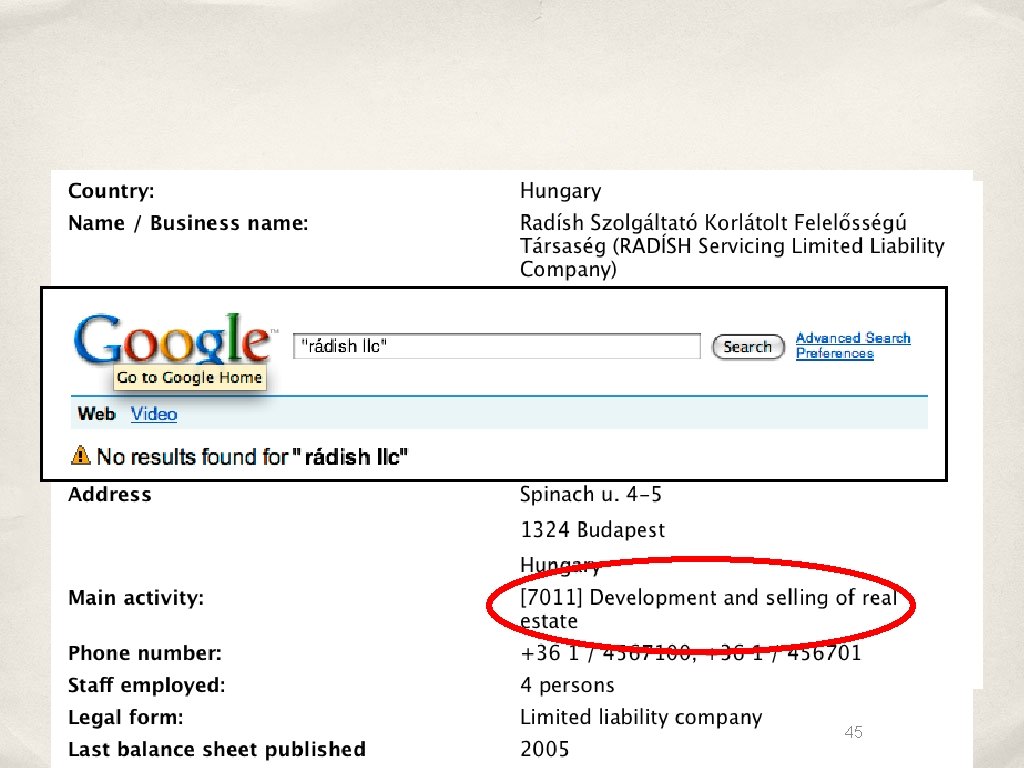Click the Search button
Screen dimensions: 1024x768
[x=748, y=347]
